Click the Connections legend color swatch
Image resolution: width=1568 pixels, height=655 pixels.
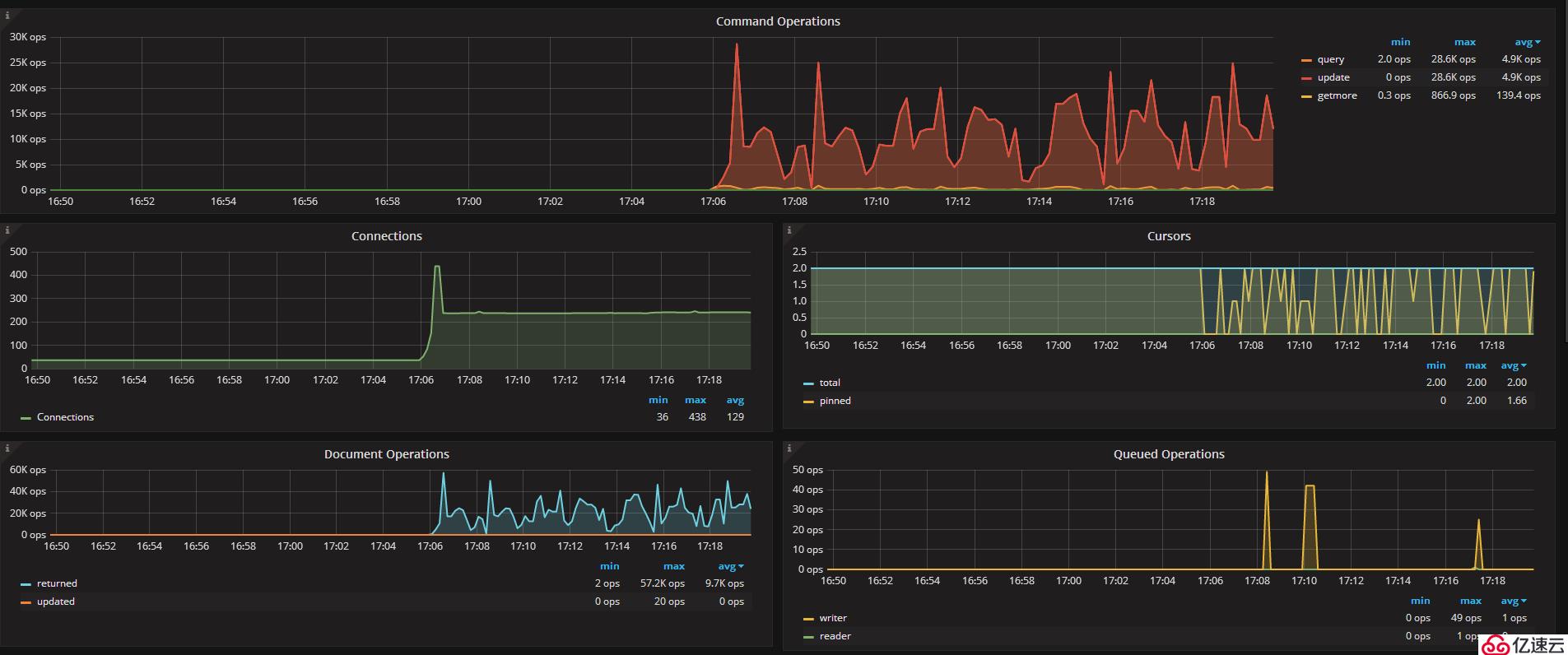26,418
